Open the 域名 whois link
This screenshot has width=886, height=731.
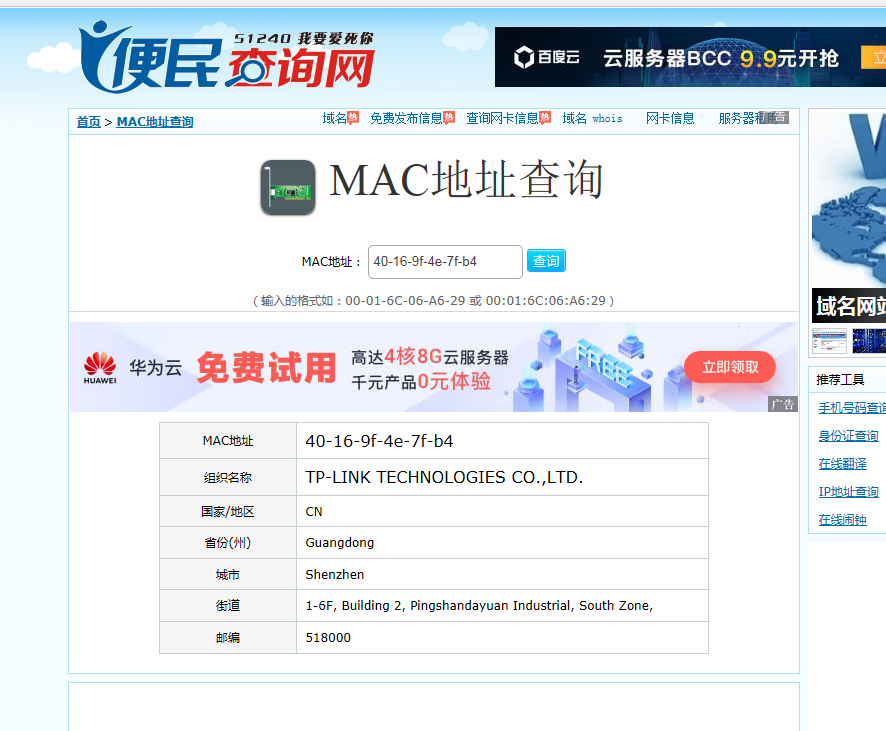[x=592, y=118]
